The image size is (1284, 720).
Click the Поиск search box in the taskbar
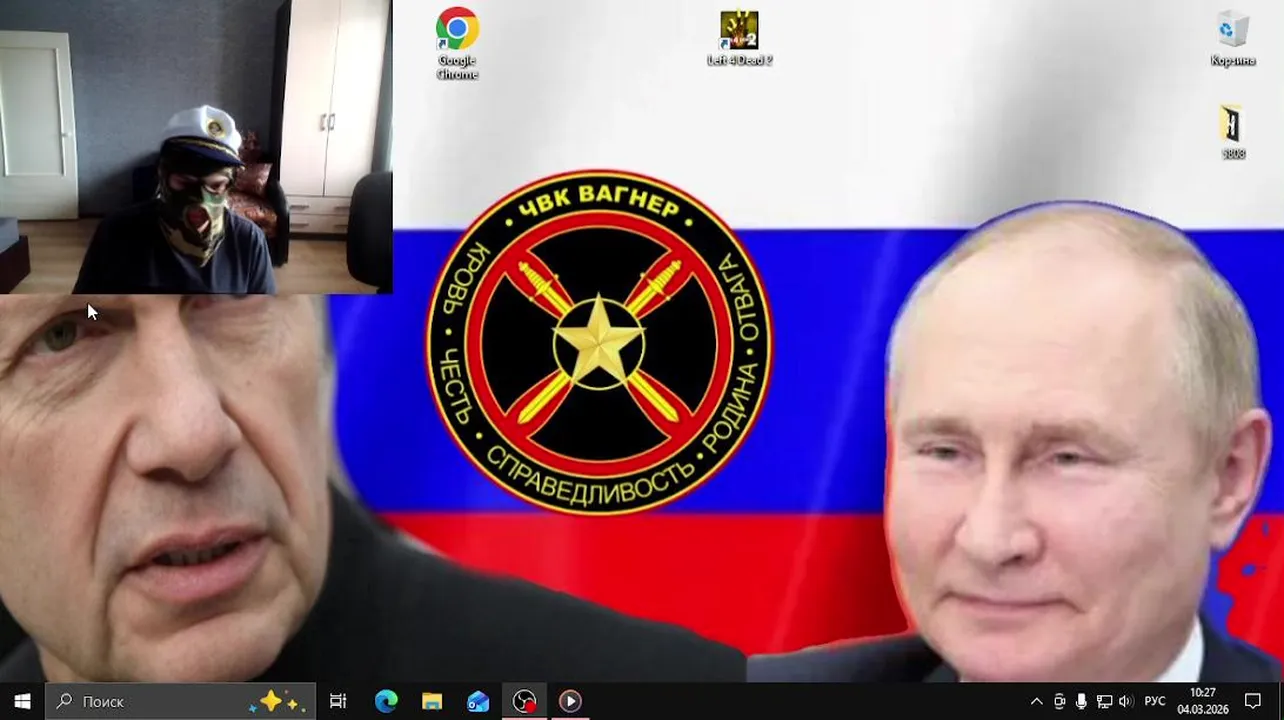click(181, 701)
